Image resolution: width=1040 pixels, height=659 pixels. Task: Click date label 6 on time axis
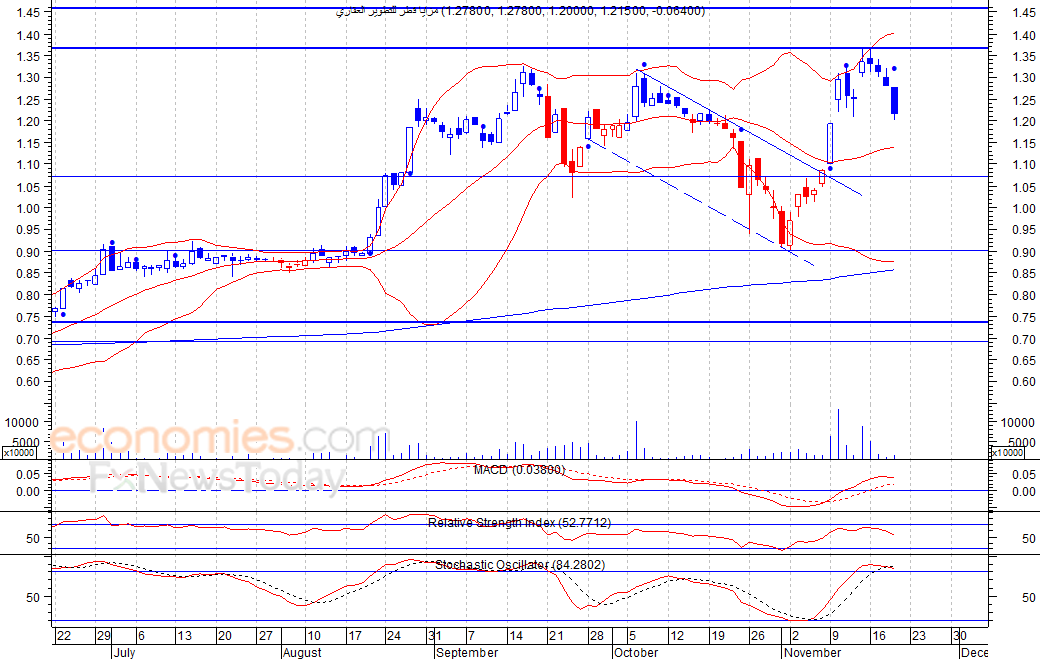141,636
